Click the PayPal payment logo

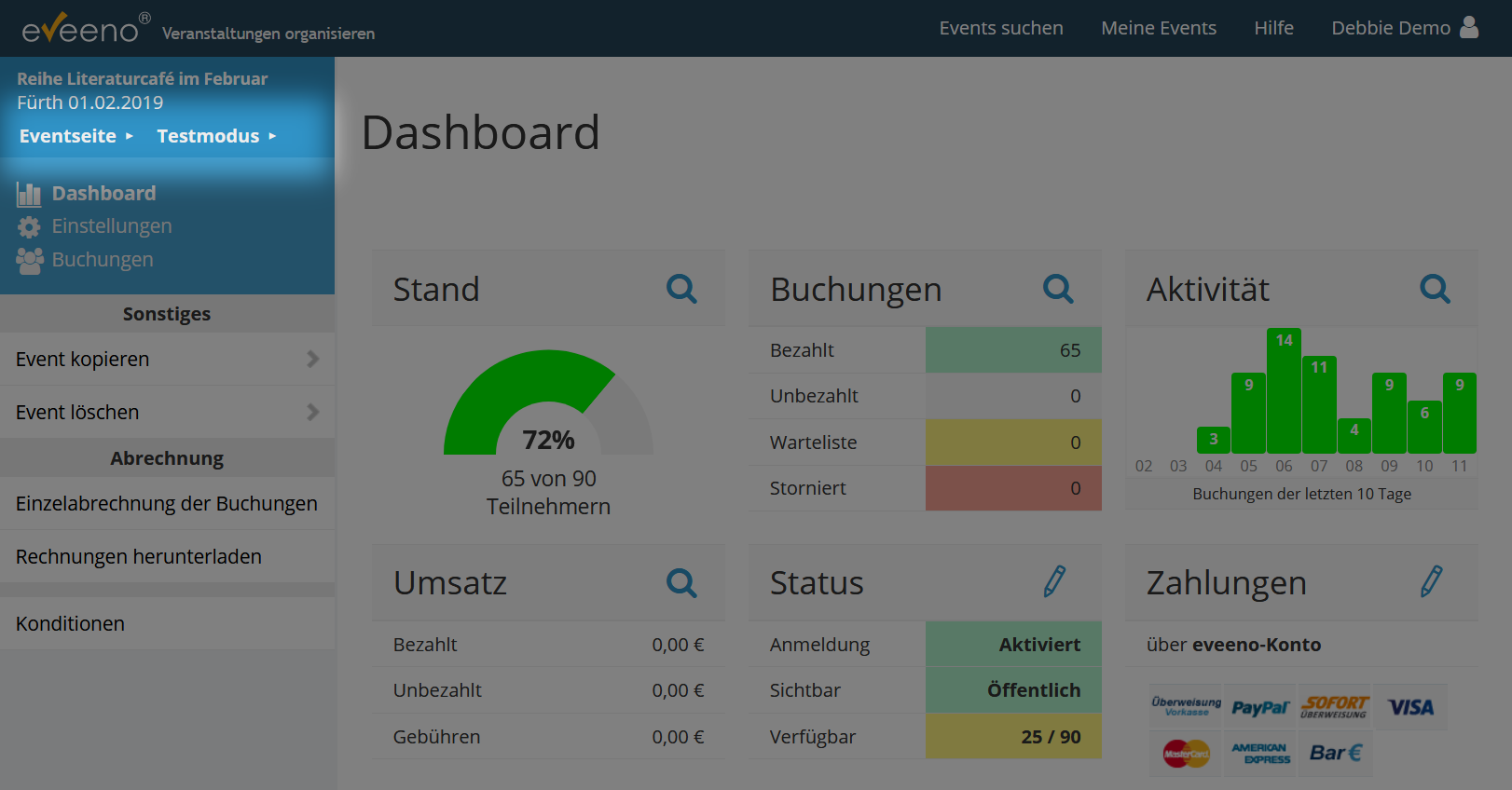[1259, 708]
